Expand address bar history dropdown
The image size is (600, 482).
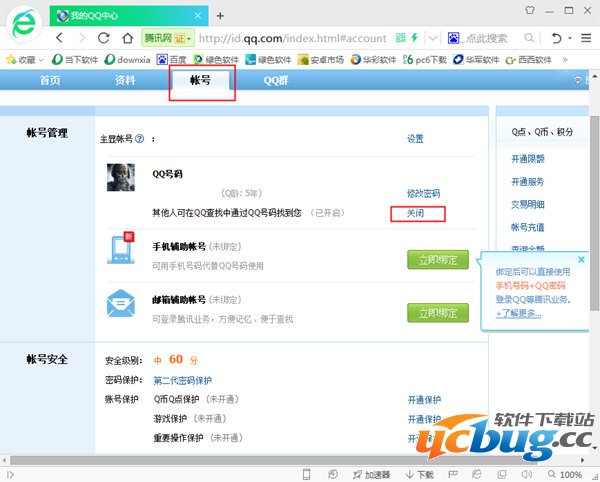coord(432,38)
